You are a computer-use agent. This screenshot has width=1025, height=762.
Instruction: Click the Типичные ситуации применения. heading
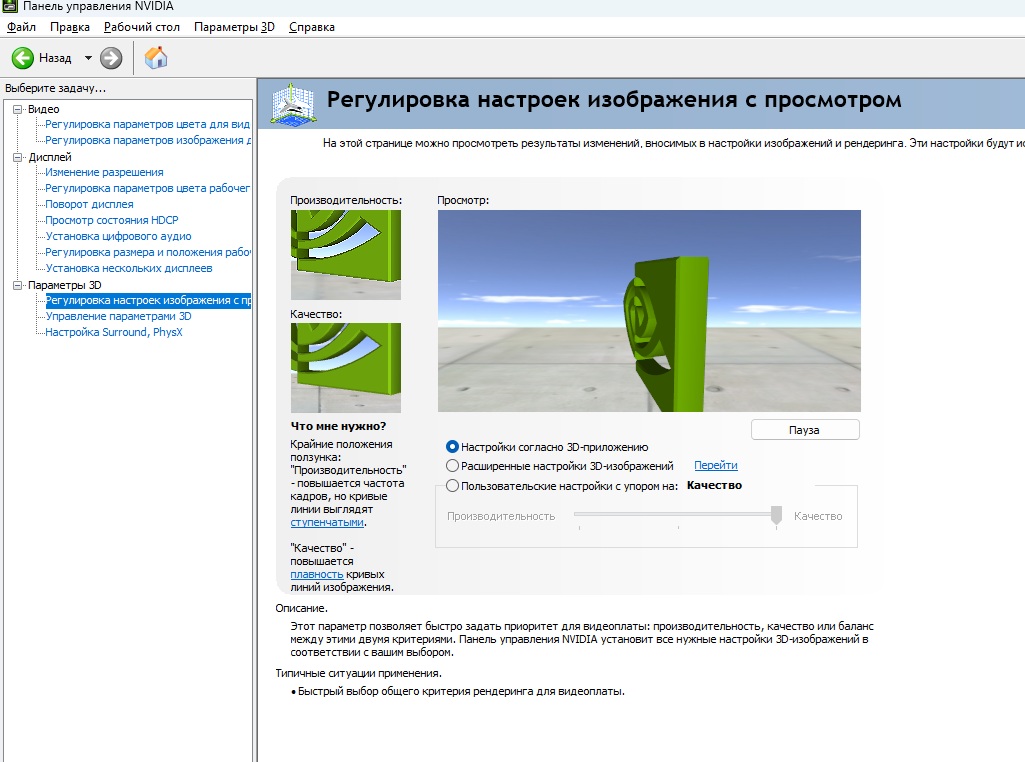pyautogui.click(x=359, y=673)
